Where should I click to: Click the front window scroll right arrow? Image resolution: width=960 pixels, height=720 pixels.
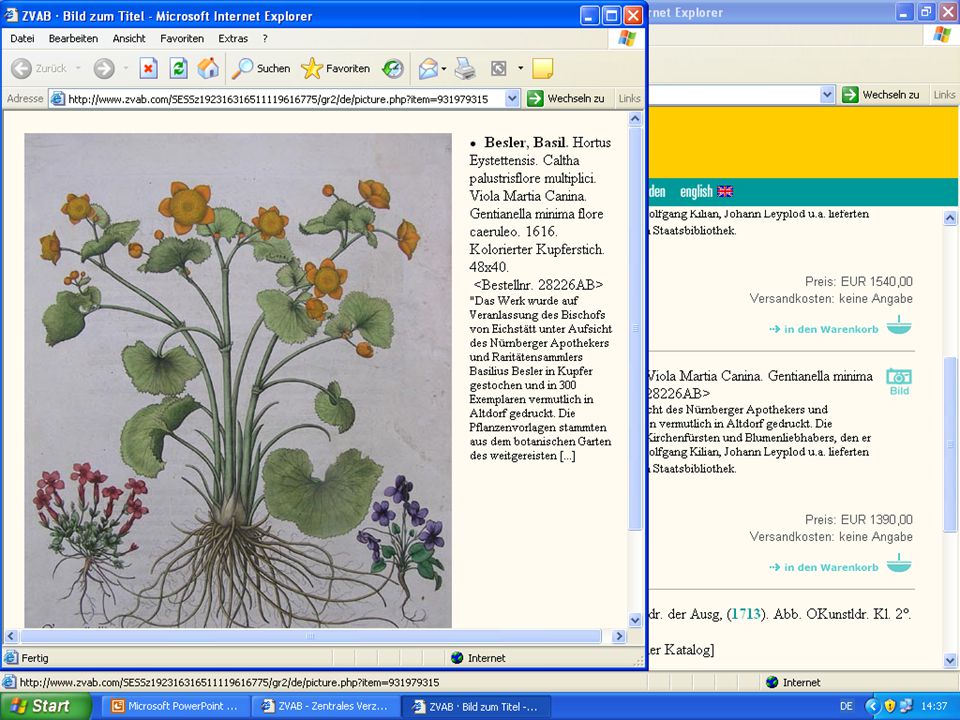(x=619, y=636)
